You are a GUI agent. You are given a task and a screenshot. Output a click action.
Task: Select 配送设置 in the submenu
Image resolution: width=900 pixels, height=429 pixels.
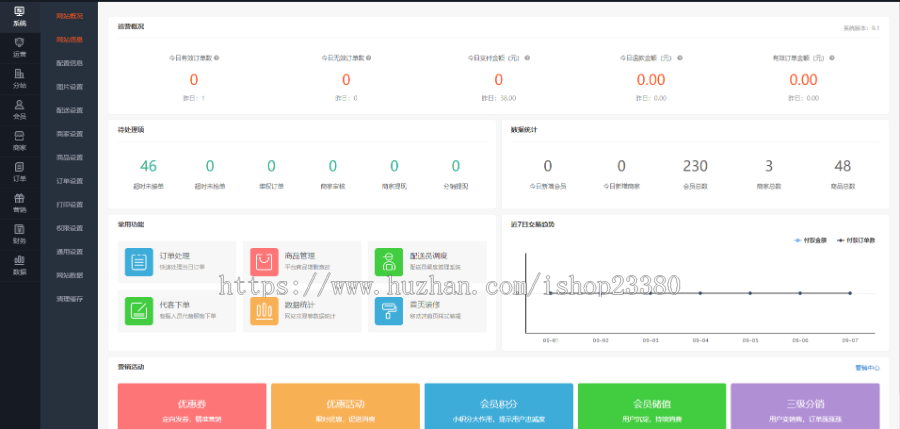[x=69, y=110]
